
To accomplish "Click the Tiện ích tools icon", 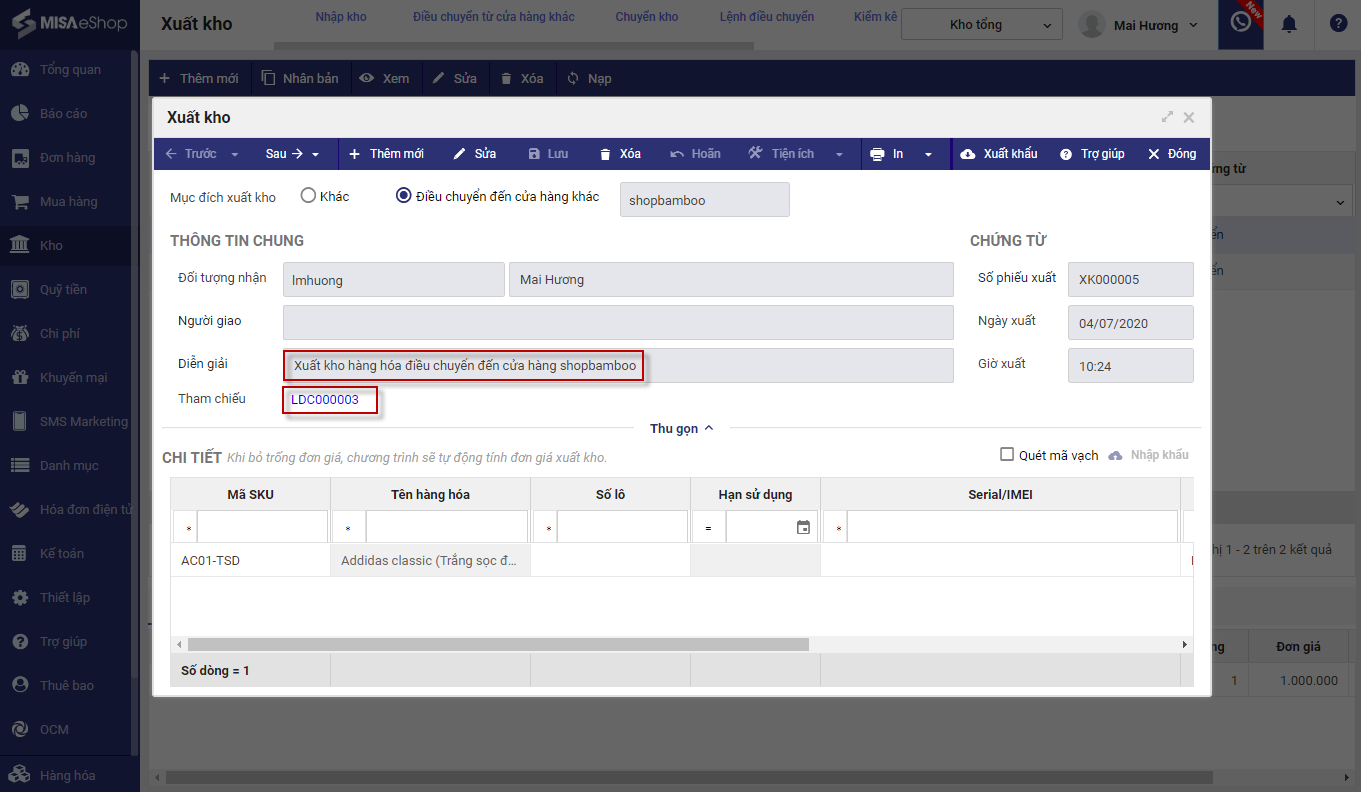I will 756,154.
